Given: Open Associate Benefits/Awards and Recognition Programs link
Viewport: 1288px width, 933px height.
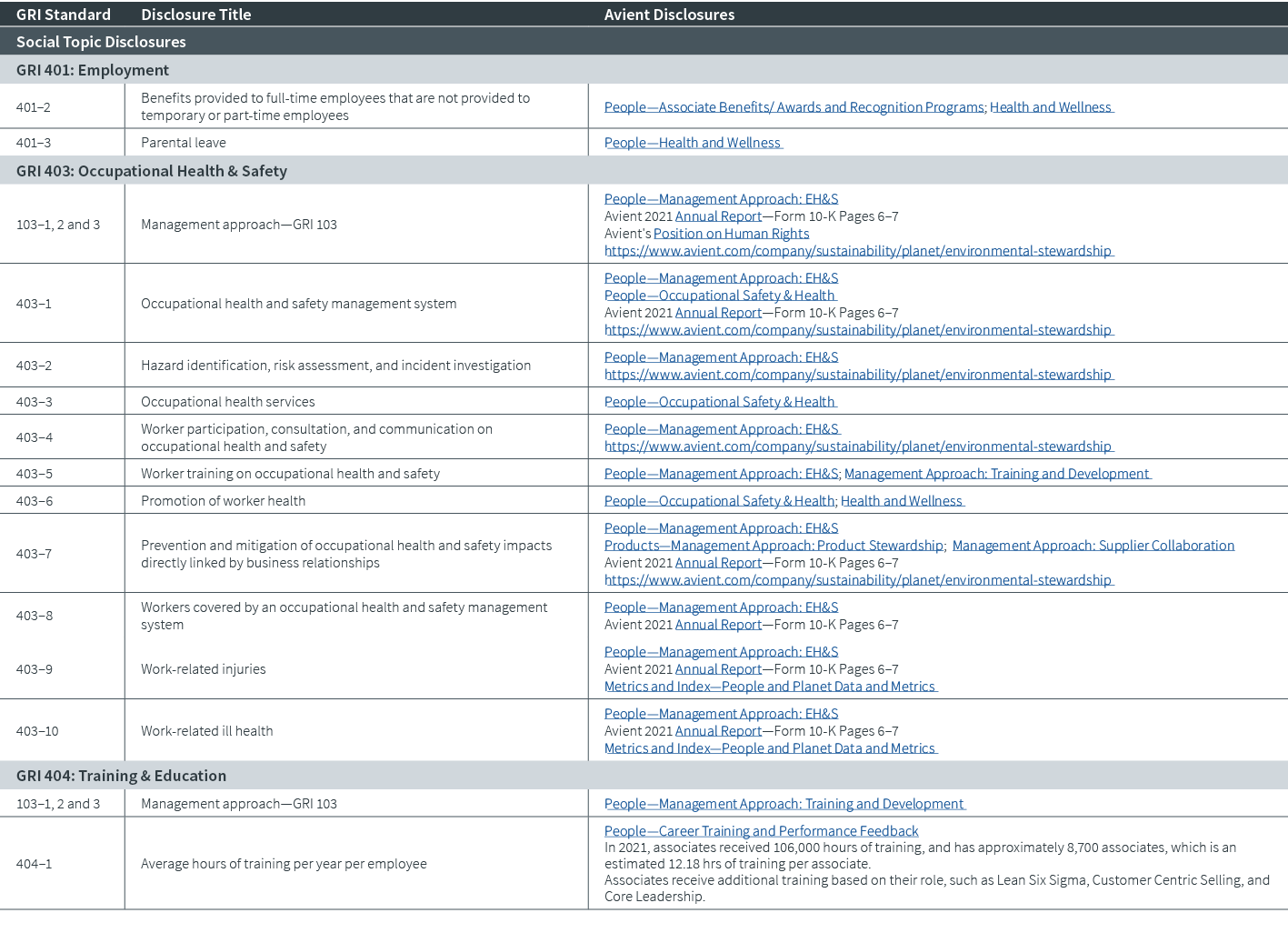Looking at the screenshot, I should pyautogui.click(x=794, y=107).
